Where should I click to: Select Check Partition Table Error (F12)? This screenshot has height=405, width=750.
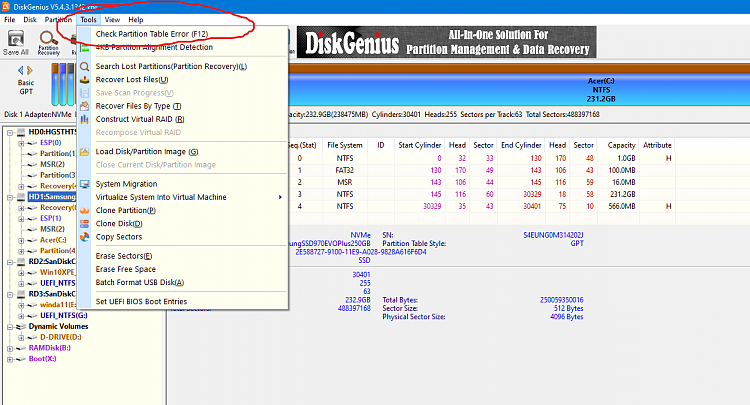152,34
